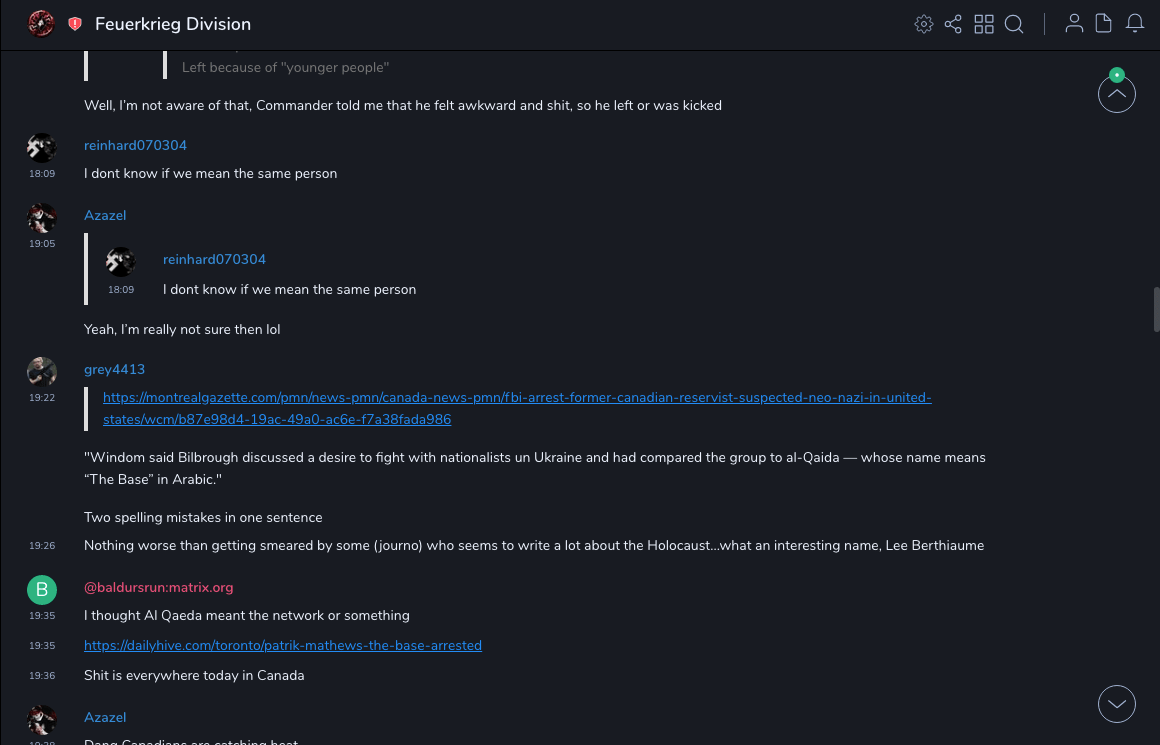
Task: Click the quoted reinhard070304 reply name
Action: 214,260
